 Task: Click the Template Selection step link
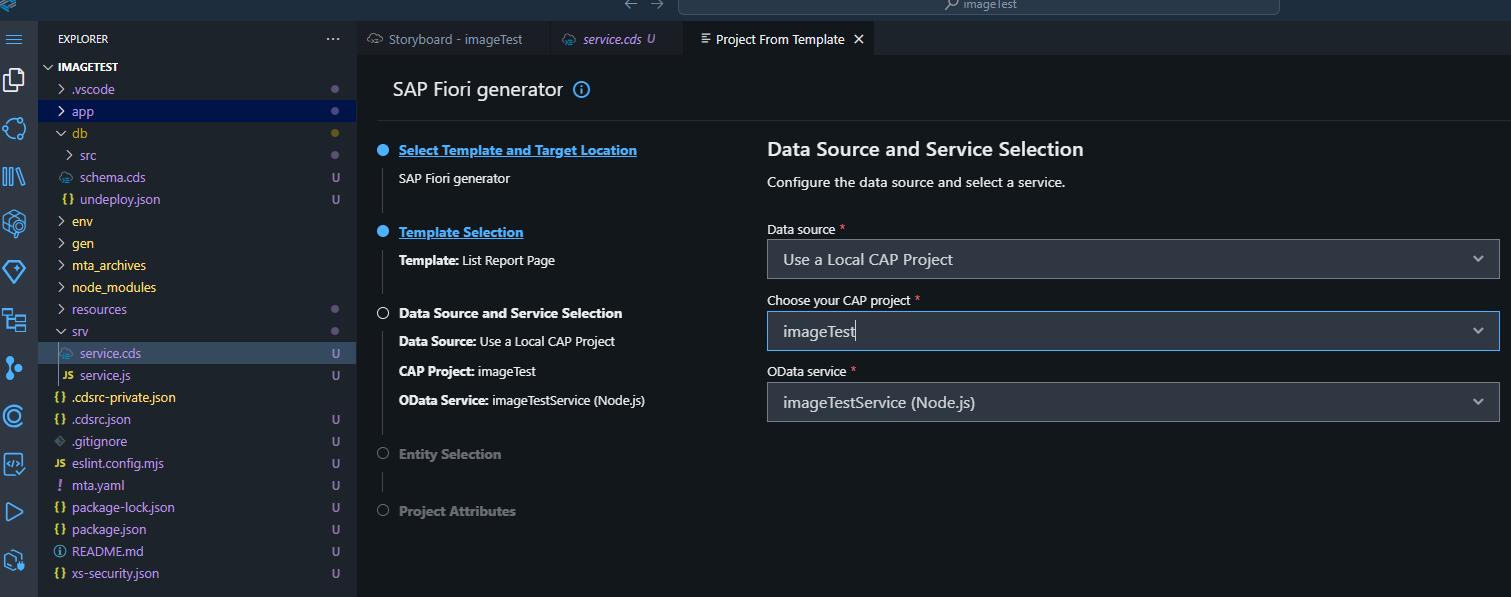point(461,232)
